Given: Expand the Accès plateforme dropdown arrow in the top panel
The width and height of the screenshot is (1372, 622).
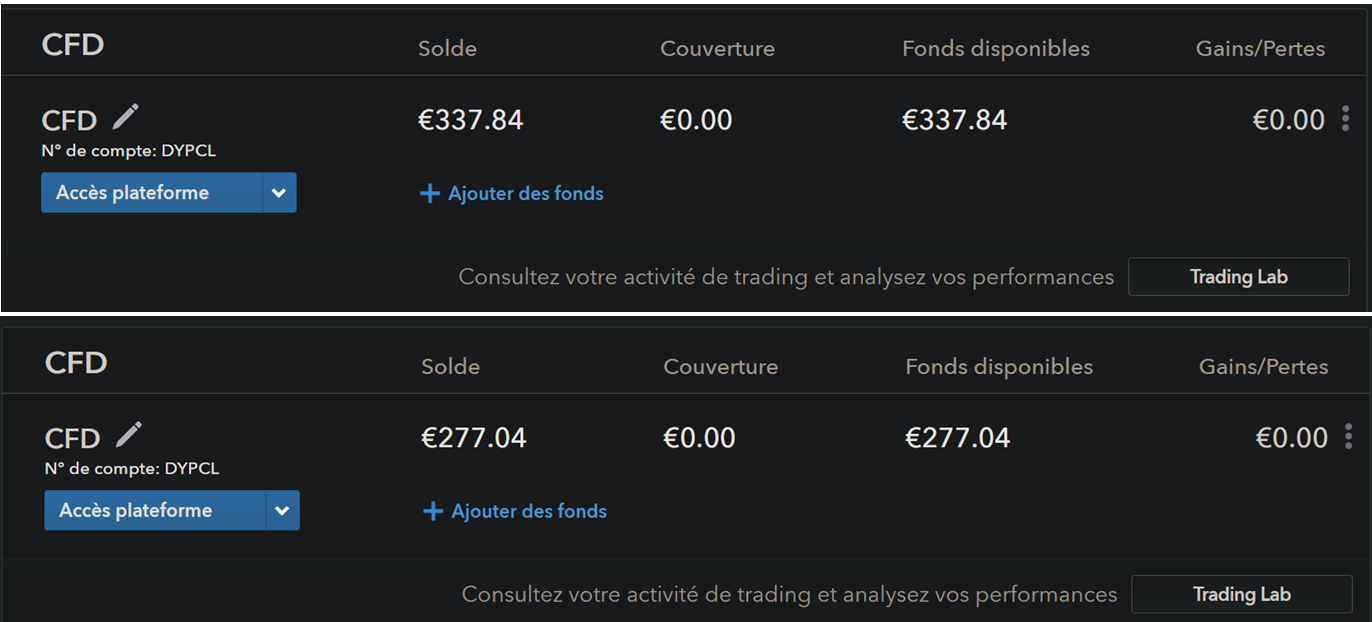Looking at the screenshot, I should click(279, 193).
